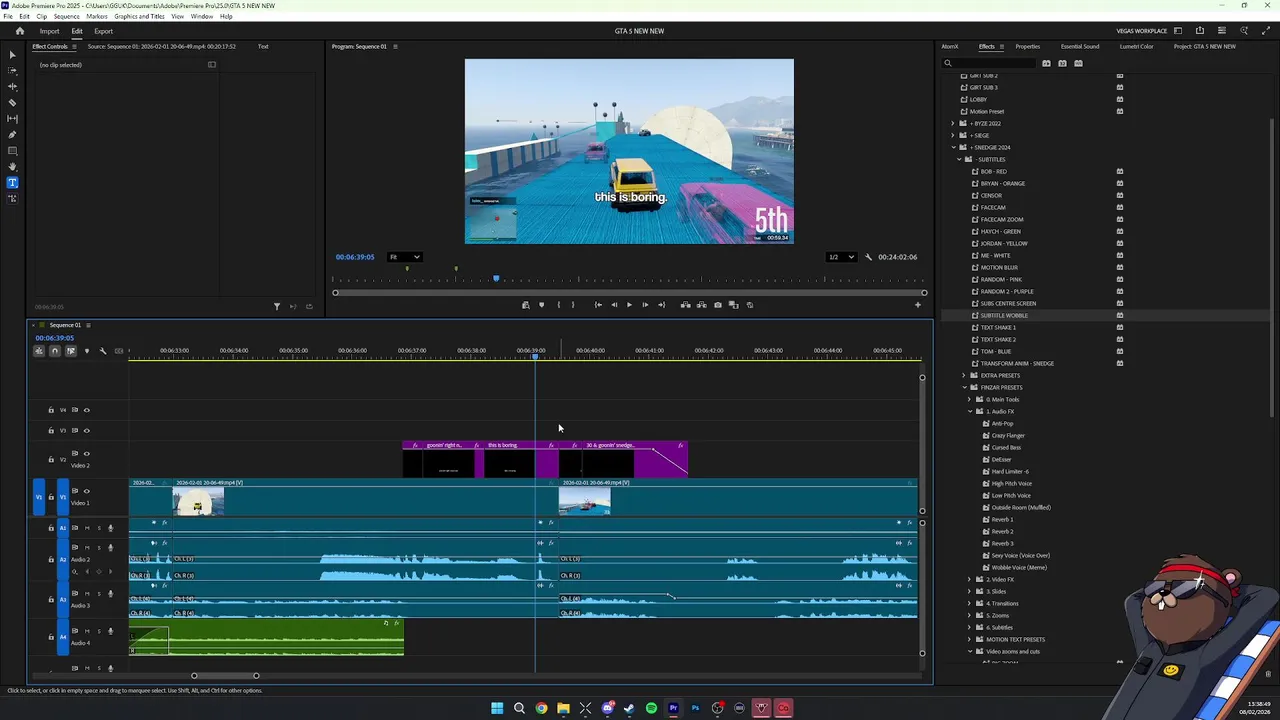Toggle the lock on track V3
The width and height of the screenshot is (1280, 720).
51,431
